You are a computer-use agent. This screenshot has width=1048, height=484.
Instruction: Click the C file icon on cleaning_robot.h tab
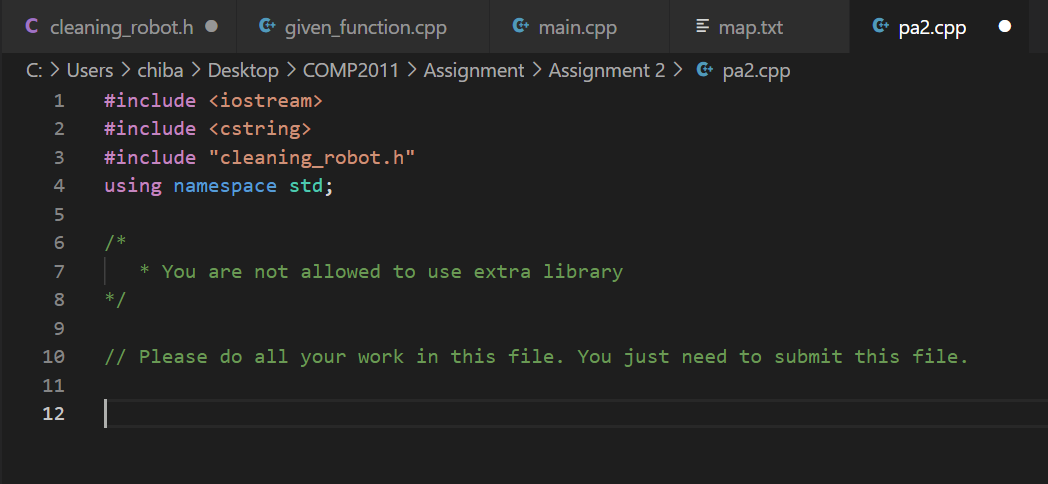[31, 27]
